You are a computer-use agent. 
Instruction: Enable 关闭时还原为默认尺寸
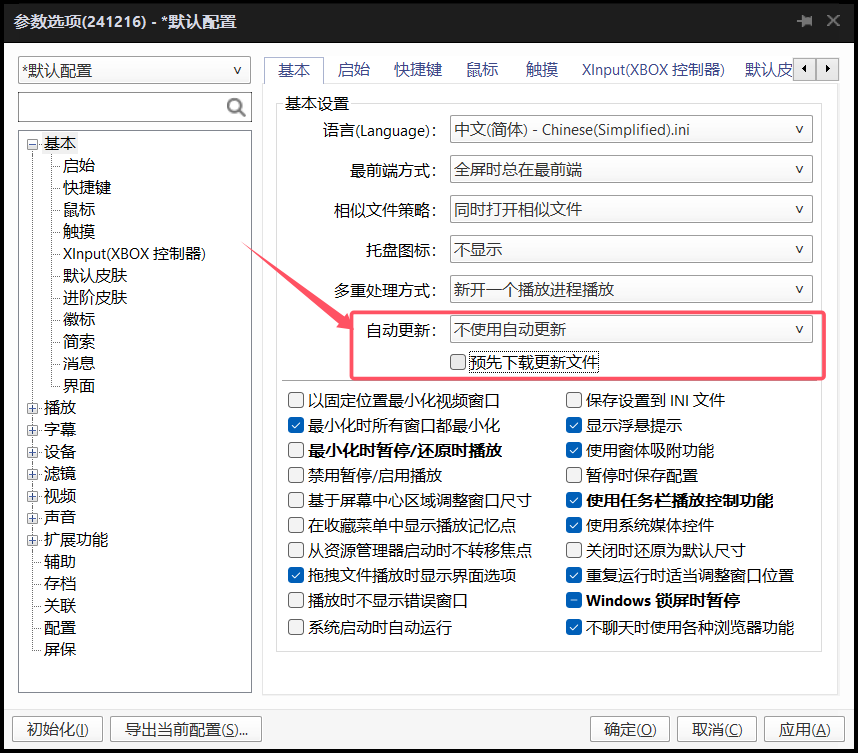573,550
